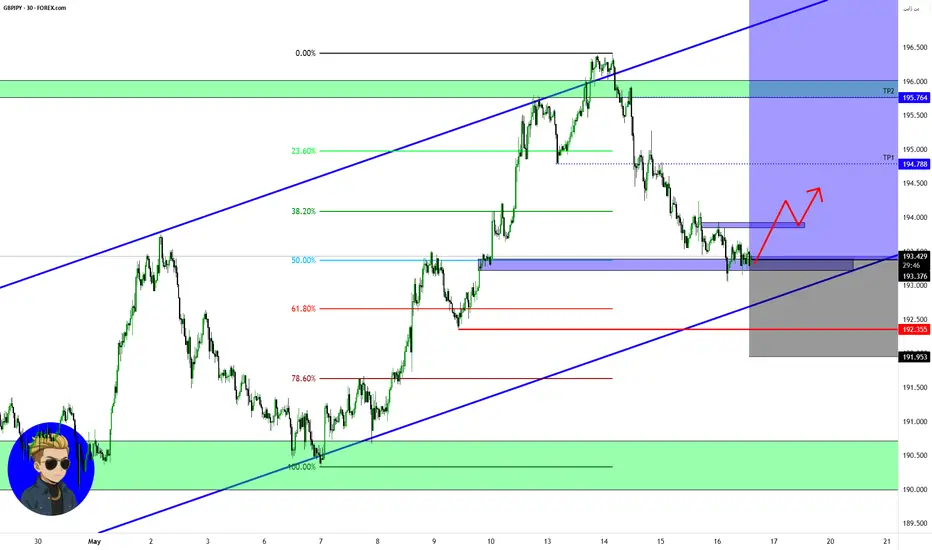This screenshot has height=550, width=932.
Task: Click the TP2 target label
Action: (888, 91)
